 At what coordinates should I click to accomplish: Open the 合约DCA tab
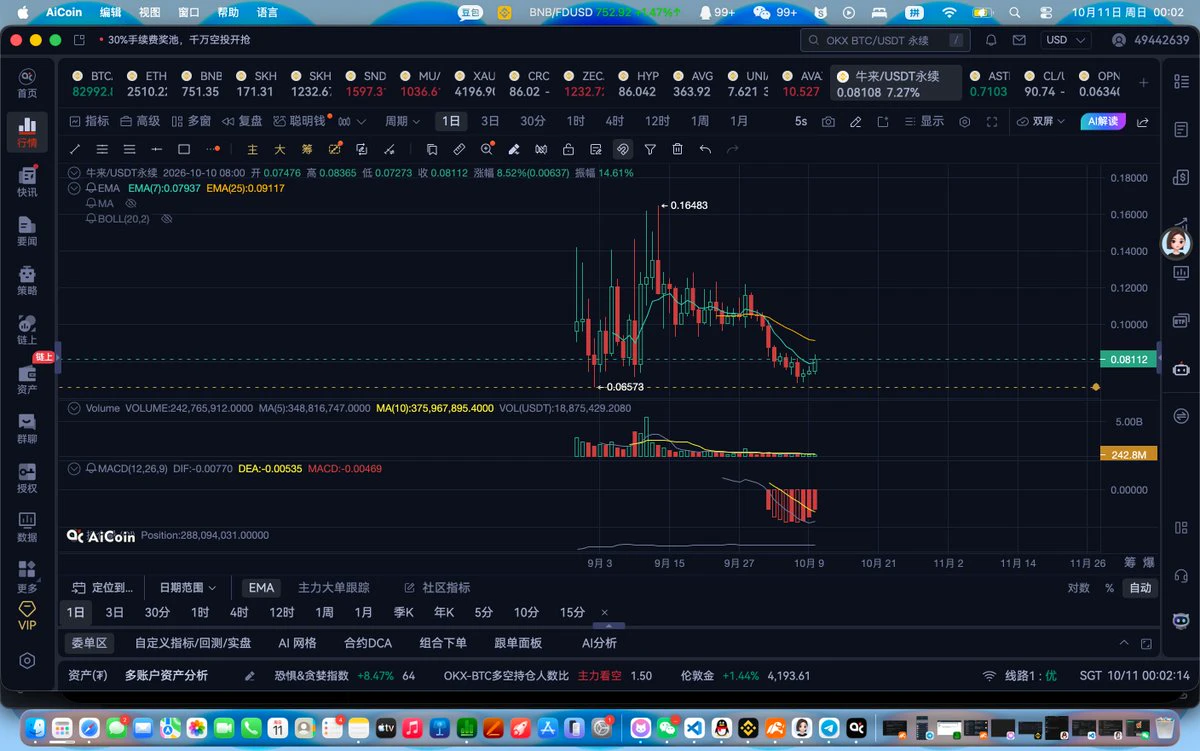coord(368,643)
